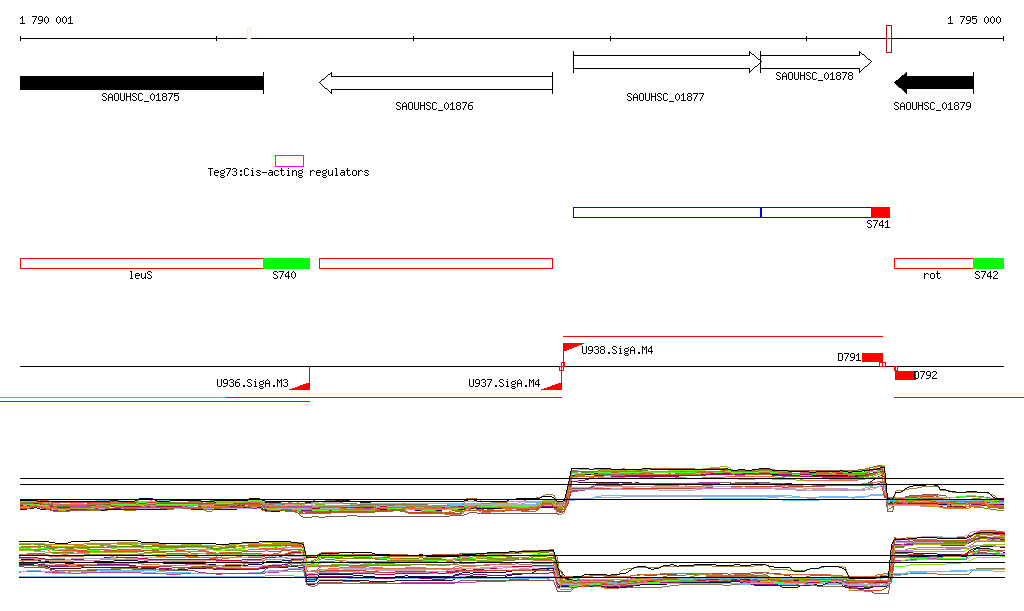Click the U937.SigA.M4 label text
The width and height of the screenshot is (1024, 611).
[x=504, y=383]
